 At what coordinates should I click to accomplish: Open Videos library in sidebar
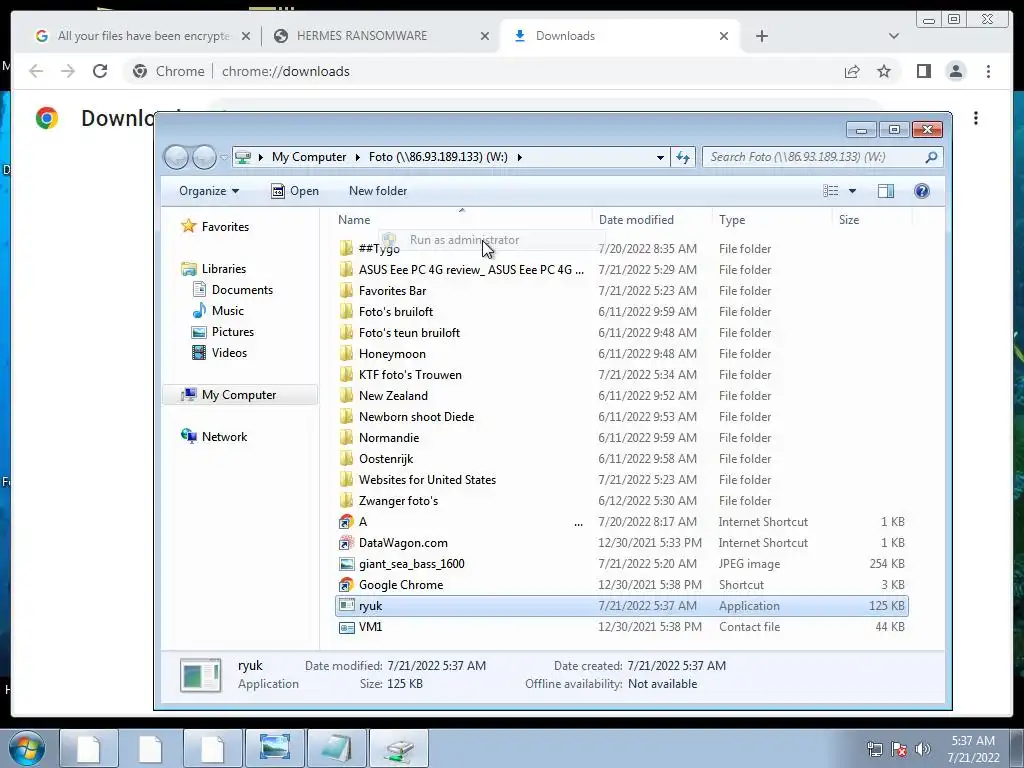(219, 353)
